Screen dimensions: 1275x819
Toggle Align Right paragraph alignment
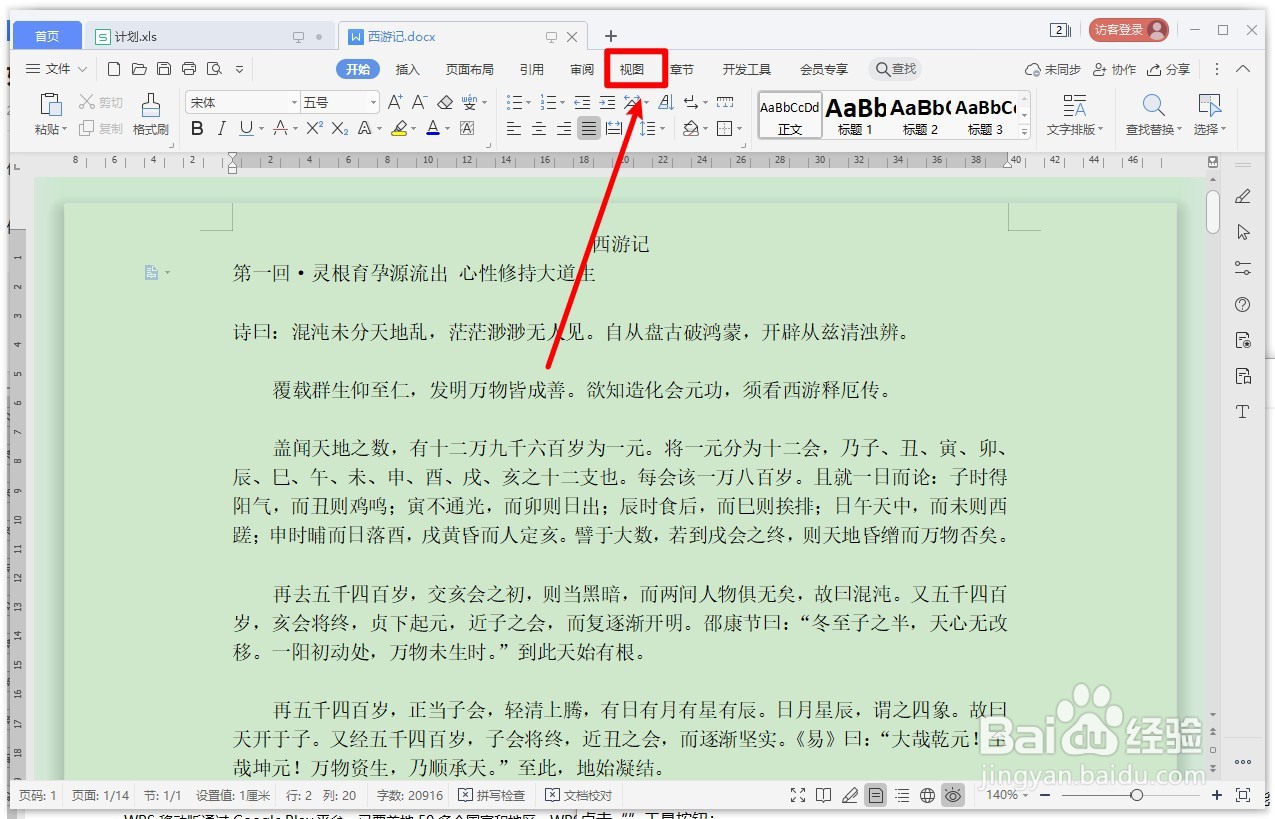564,128
